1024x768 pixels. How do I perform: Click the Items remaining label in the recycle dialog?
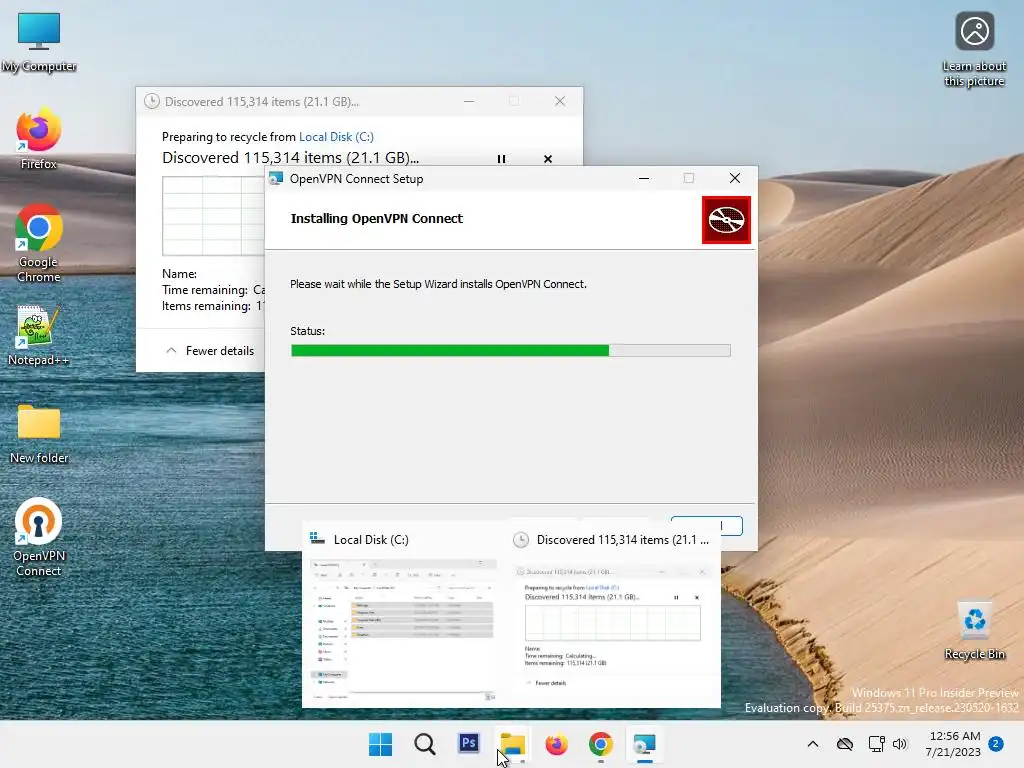pos(206,306)
